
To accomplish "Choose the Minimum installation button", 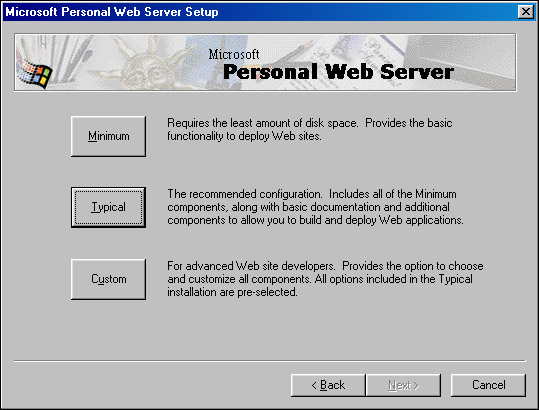I will [108, 136].
